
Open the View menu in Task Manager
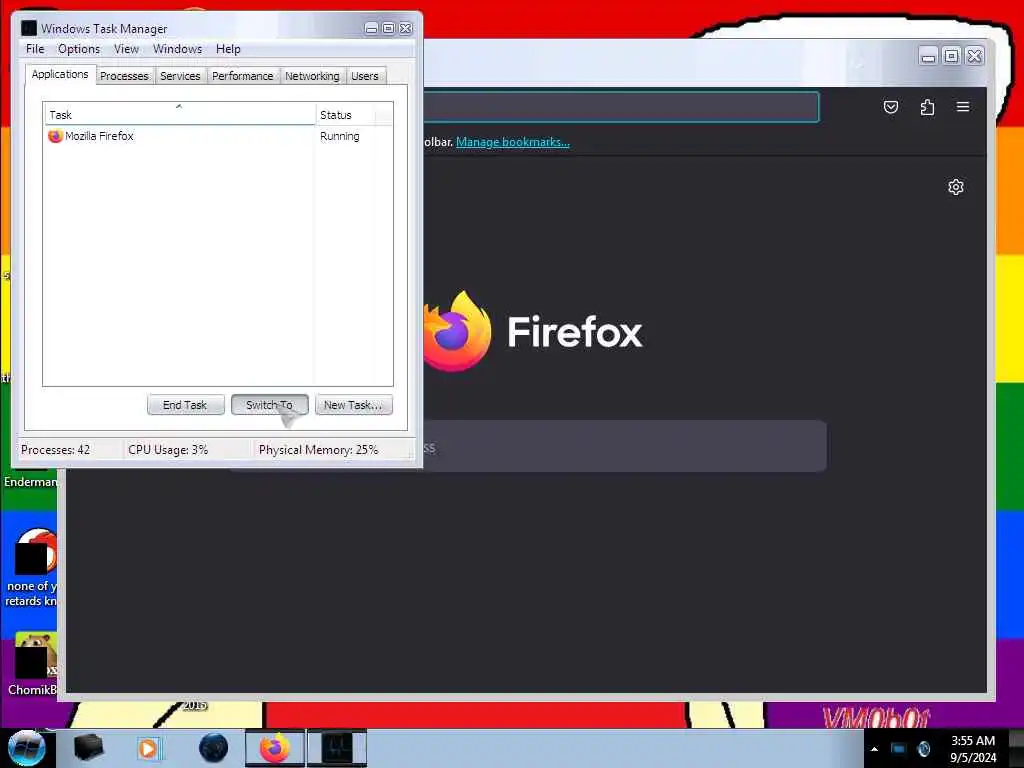126,49
